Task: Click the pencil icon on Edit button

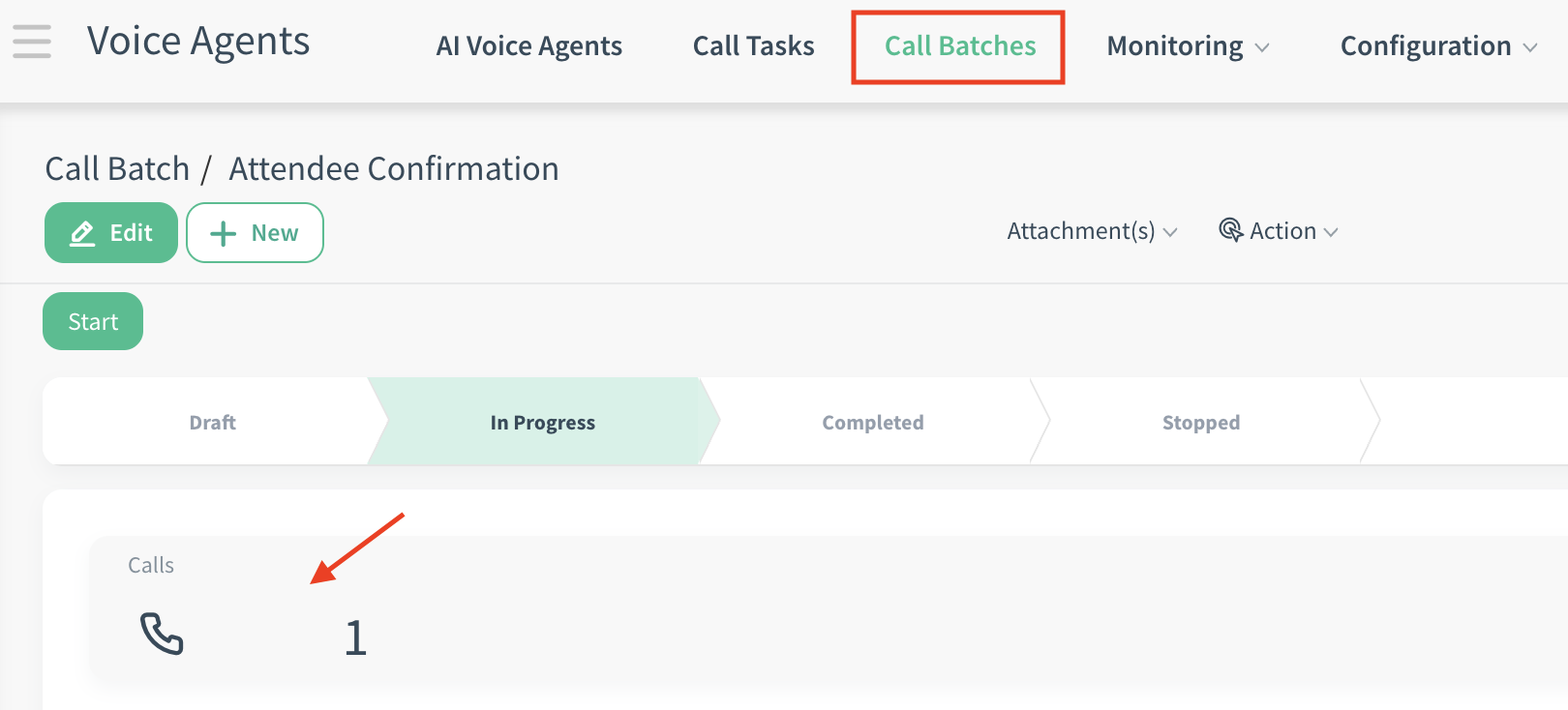Action: 82,233
